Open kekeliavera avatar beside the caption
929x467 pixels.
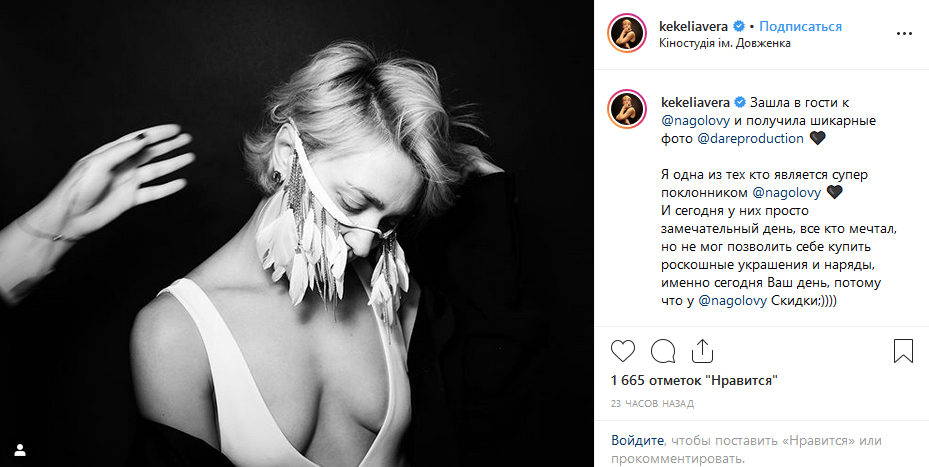(x=626, y=110)
